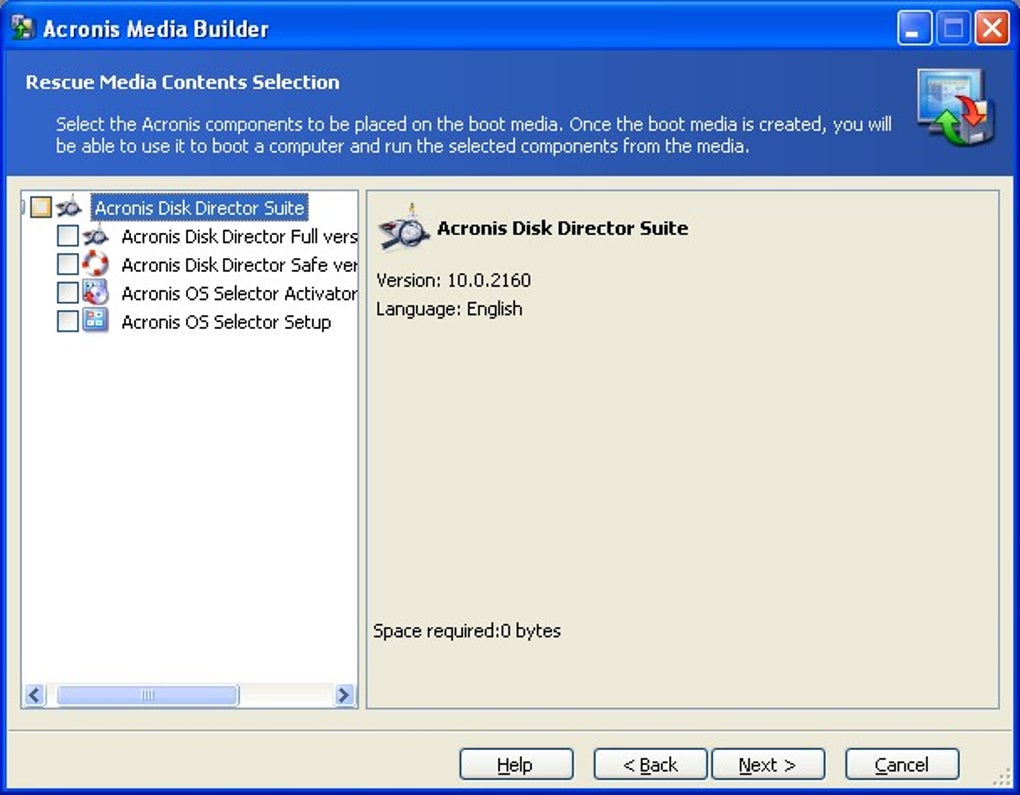
Task: Click the Language: English text
Action: 449,308
